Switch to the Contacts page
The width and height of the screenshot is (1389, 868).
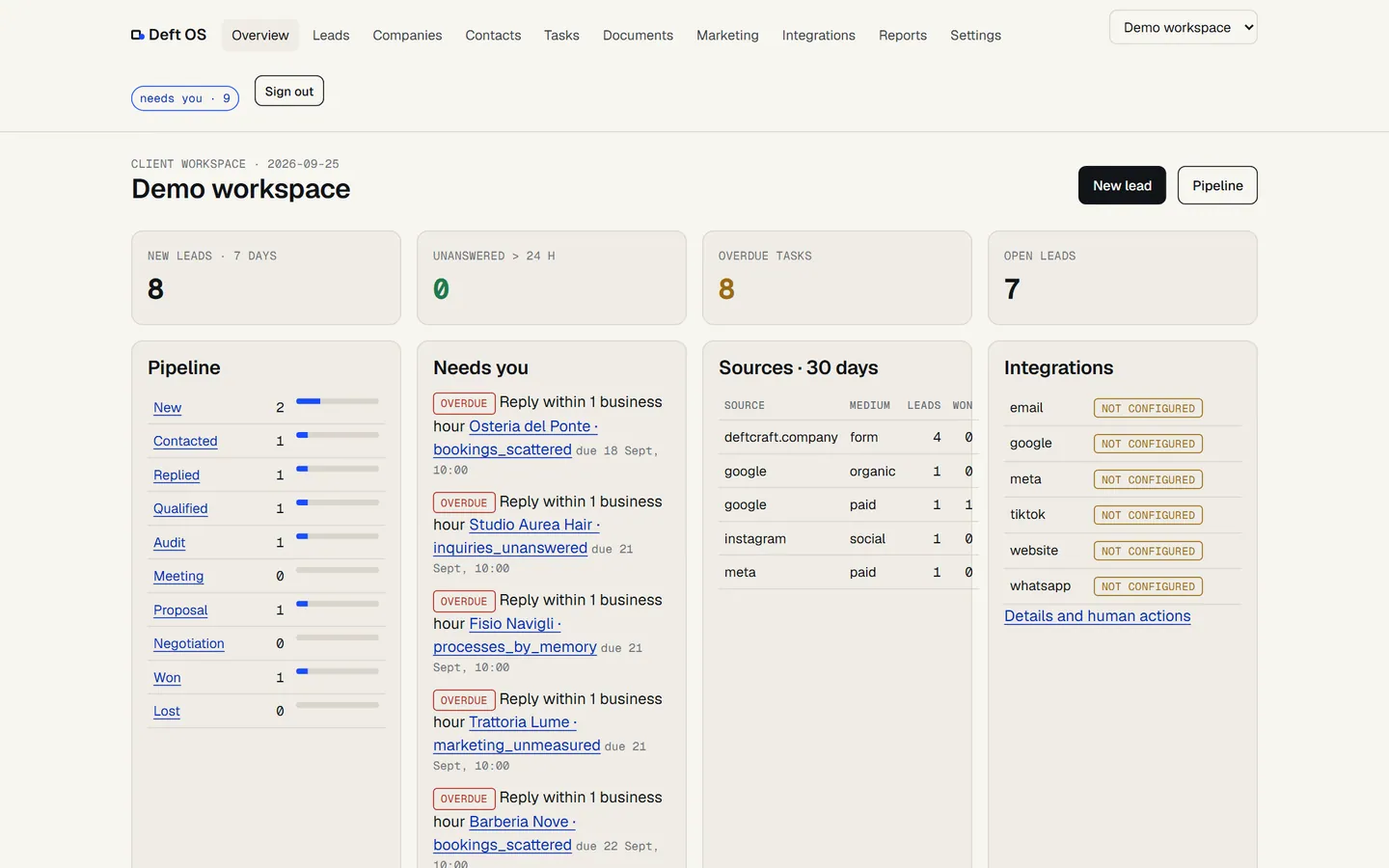(493, 35)
